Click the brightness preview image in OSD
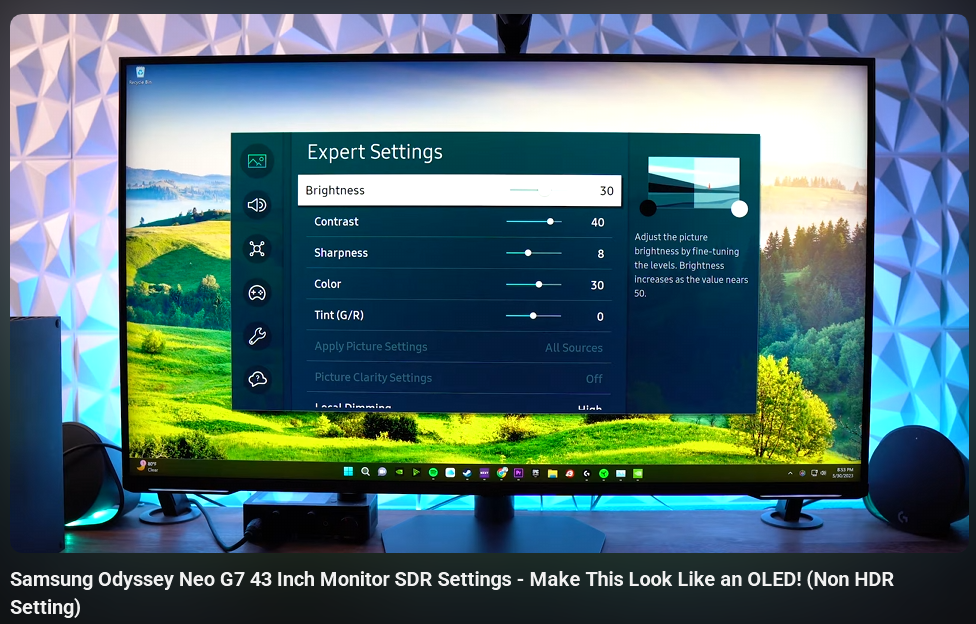976x624 pixels. coord(694,183)
